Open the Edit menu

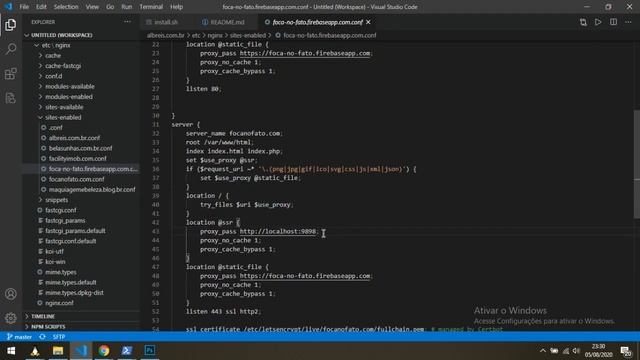pyautogui.click(x=41, y=7)
